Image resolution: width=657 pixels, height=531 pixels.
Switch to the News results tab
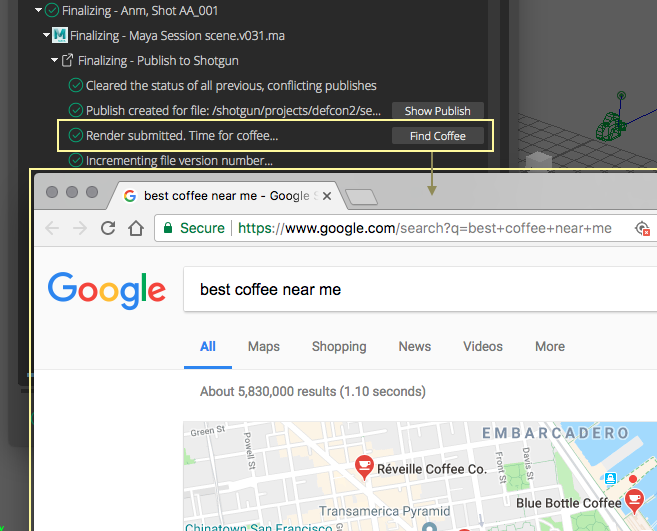(414, 347)
